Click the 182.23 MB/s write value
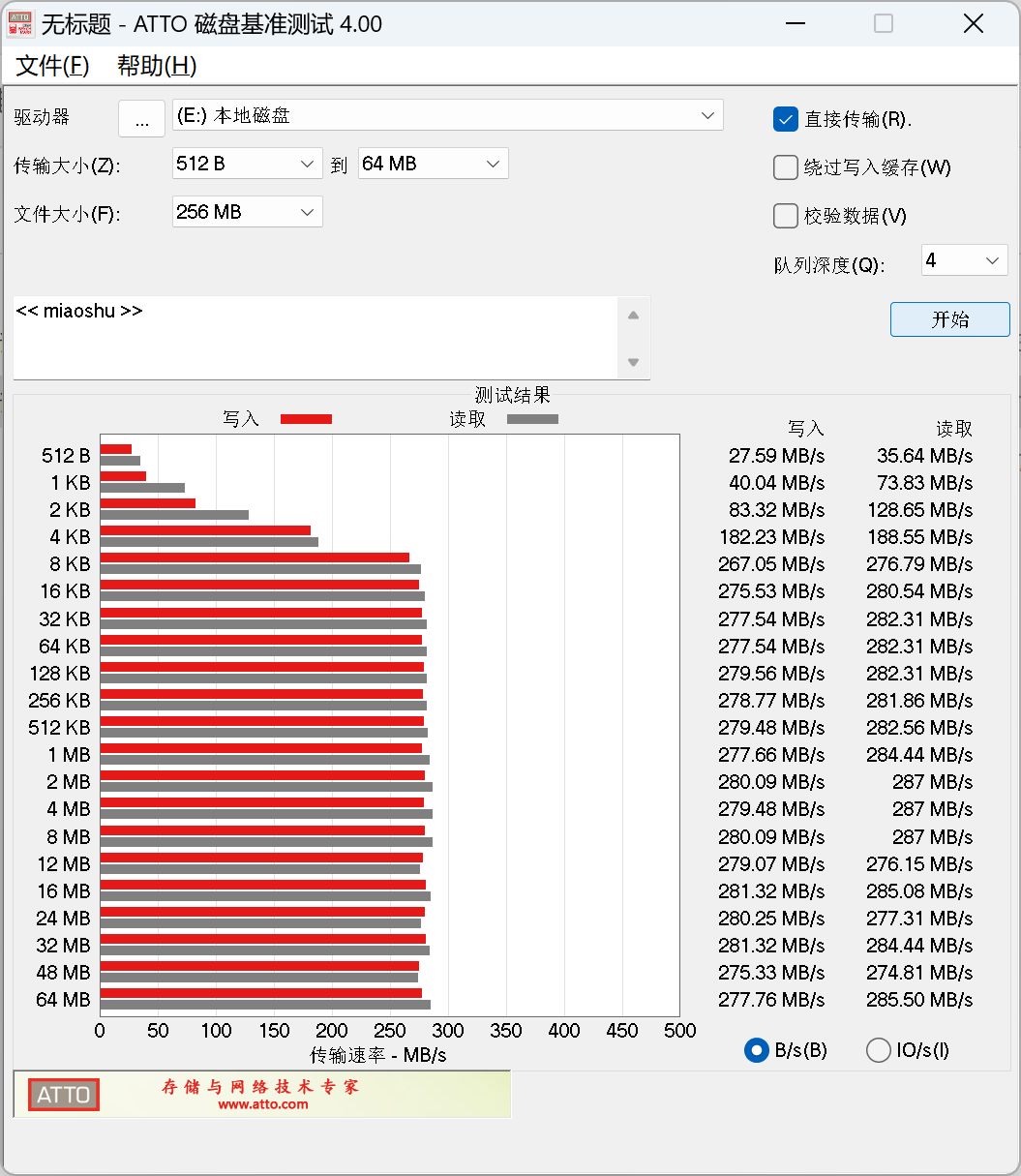This screenshot has height=1176, width=1021. click(x=771, y=536)
